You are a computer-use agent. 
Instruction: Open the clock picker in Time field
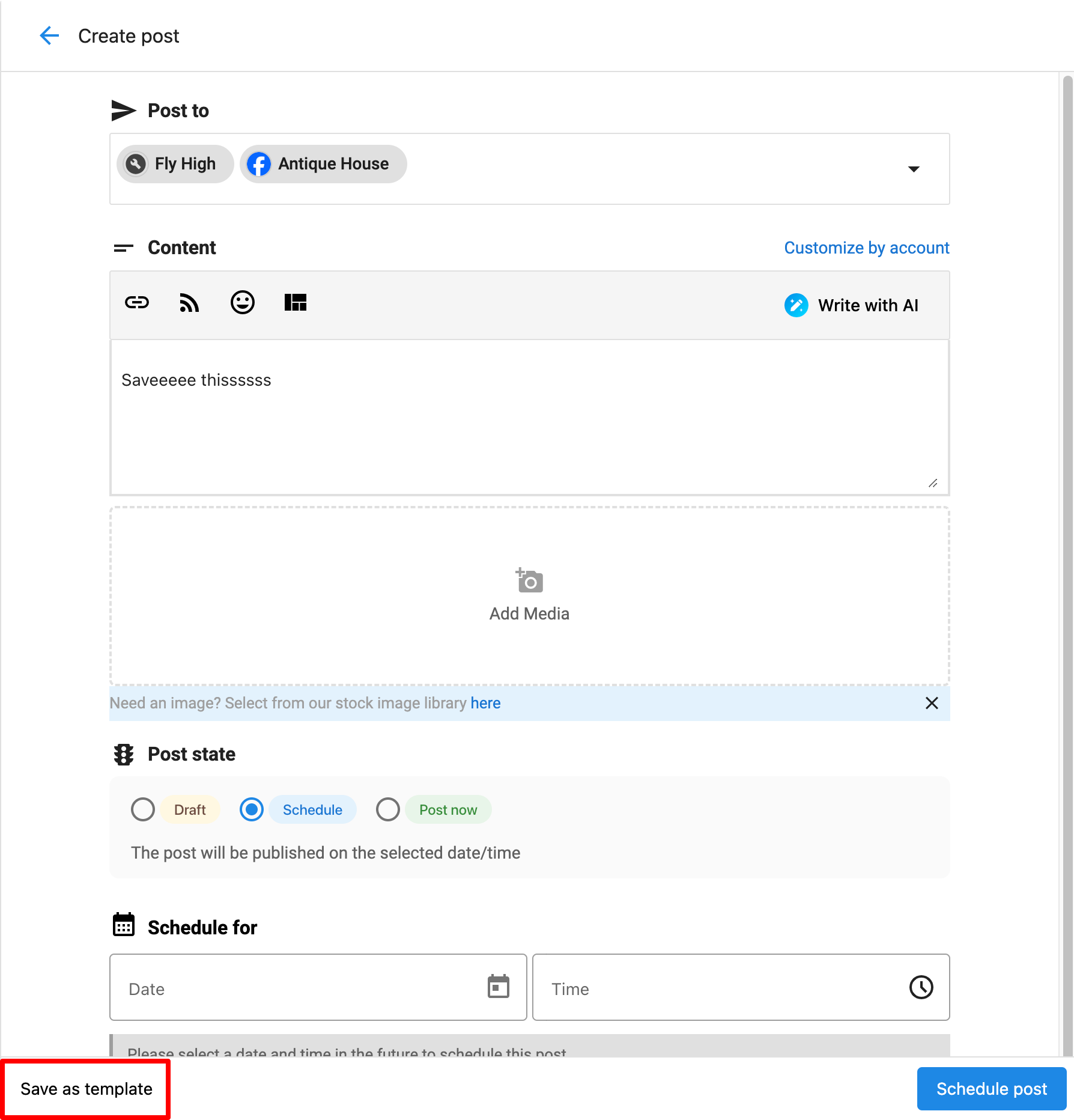[x=921, y=987]
